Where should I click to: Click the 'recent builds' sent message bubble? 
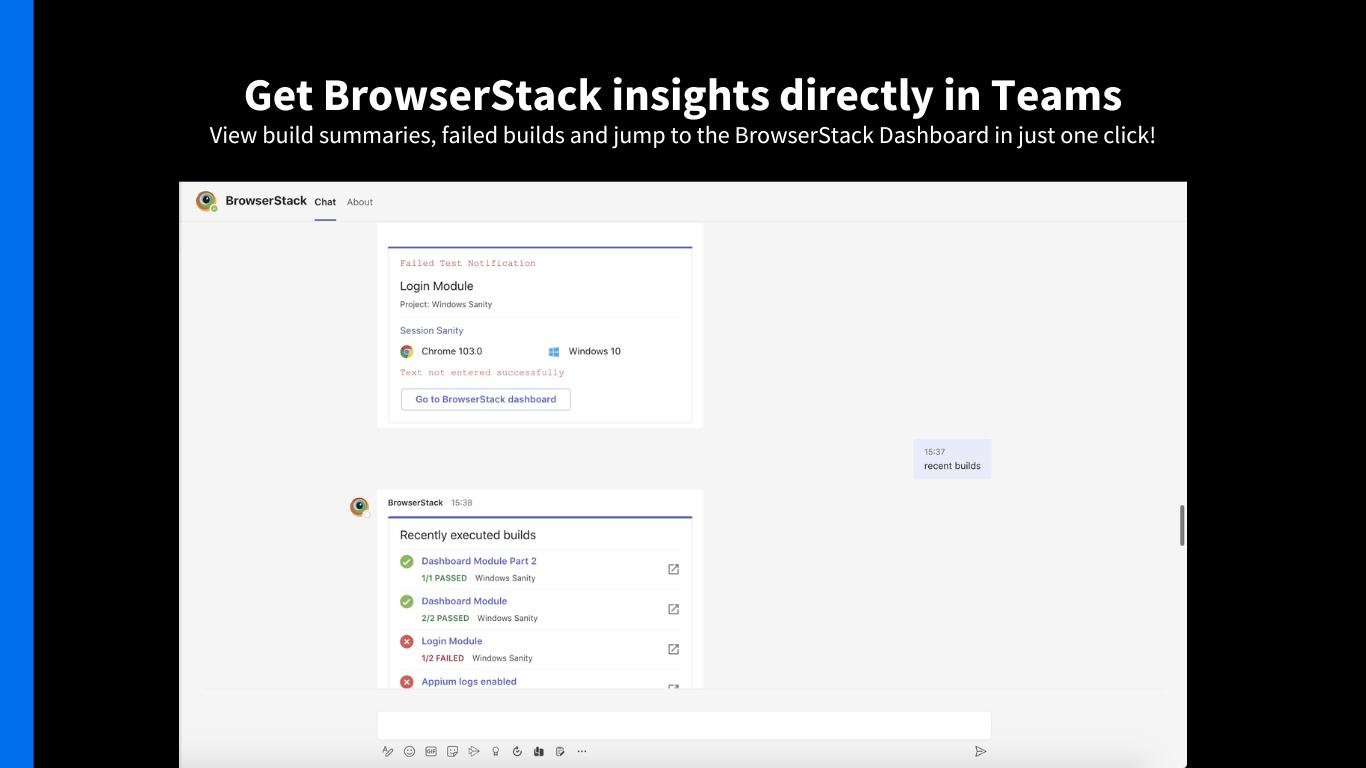(952, 459)
